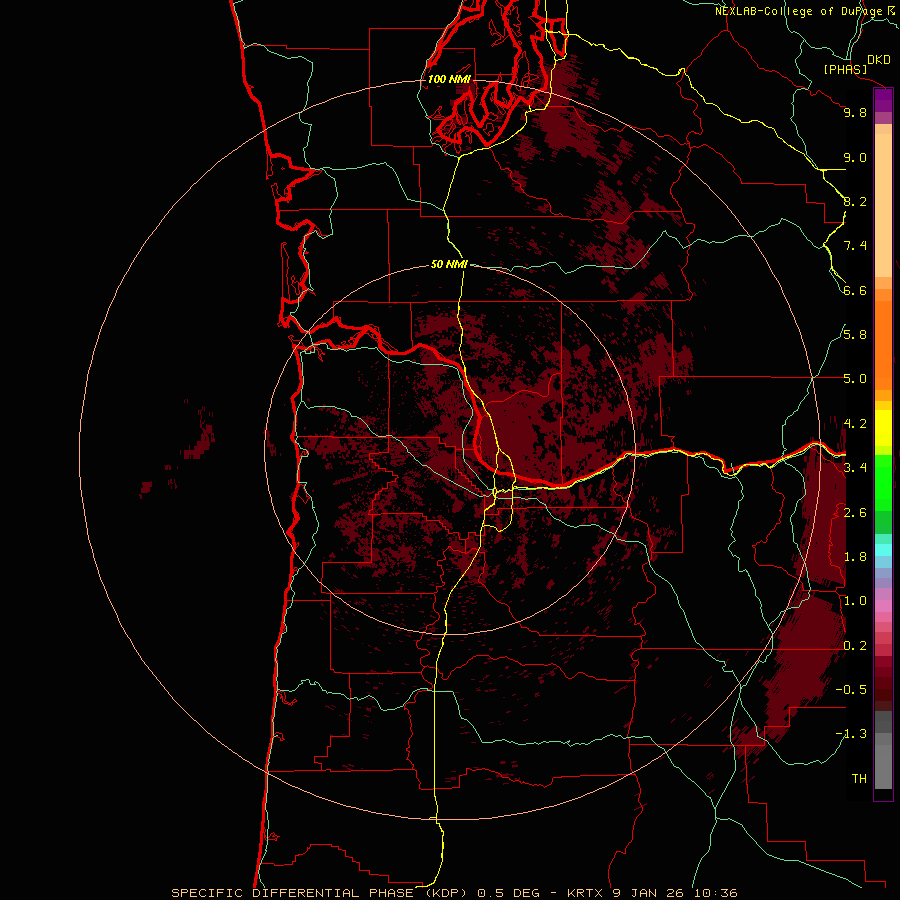Click the 9.0 value on color scale
The height and width of the screenshot is (900, 900).
(855, 157)
